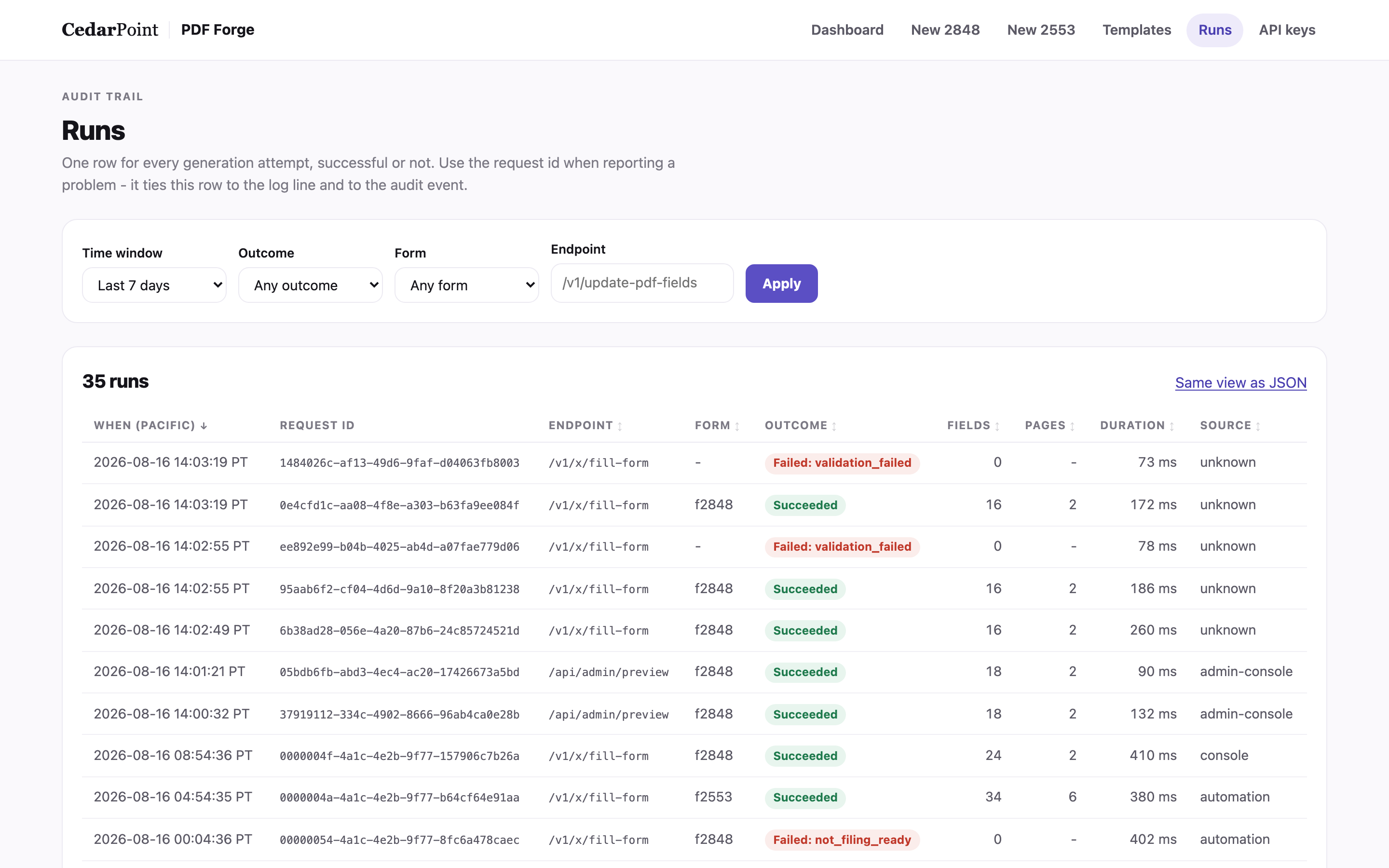Click the console source cell
The height and width of the screenshot is (868, 1389).
coord(1224,755)
